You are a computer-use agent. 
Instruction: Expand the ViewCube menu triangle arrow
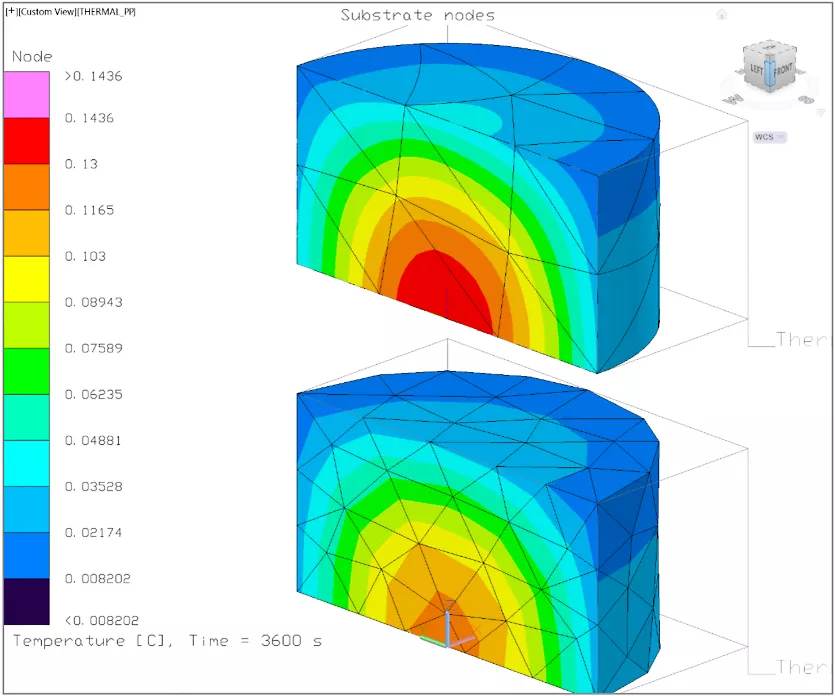pyautogui.click(x=820, y=112)
